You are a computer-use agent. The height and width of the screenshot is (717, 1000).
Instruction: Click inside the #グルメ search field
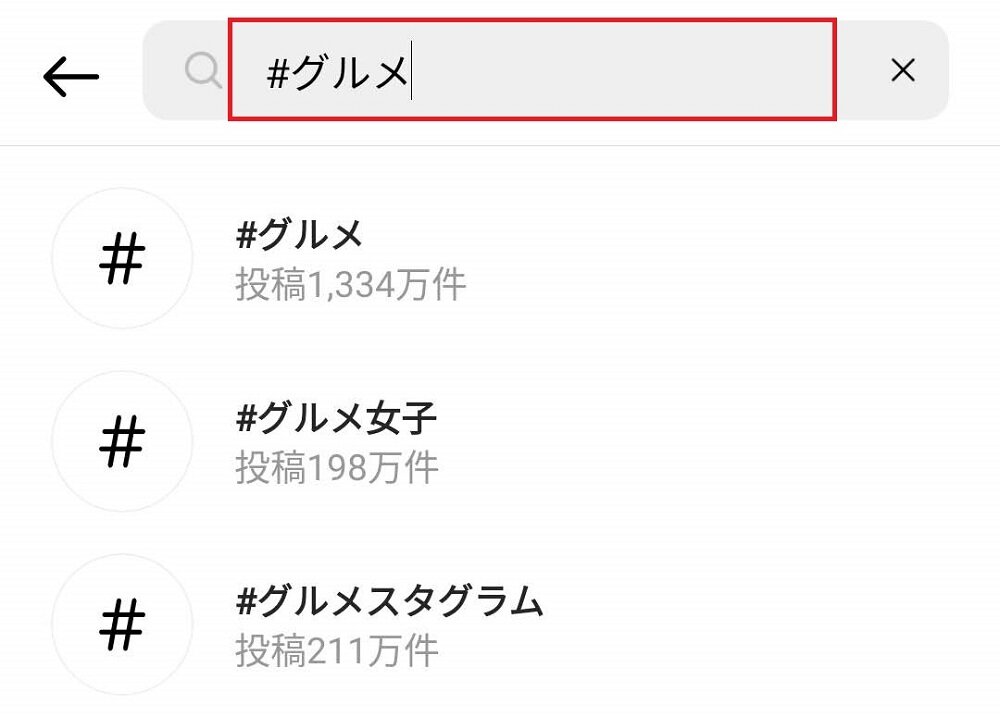click(x=530, y=70)
